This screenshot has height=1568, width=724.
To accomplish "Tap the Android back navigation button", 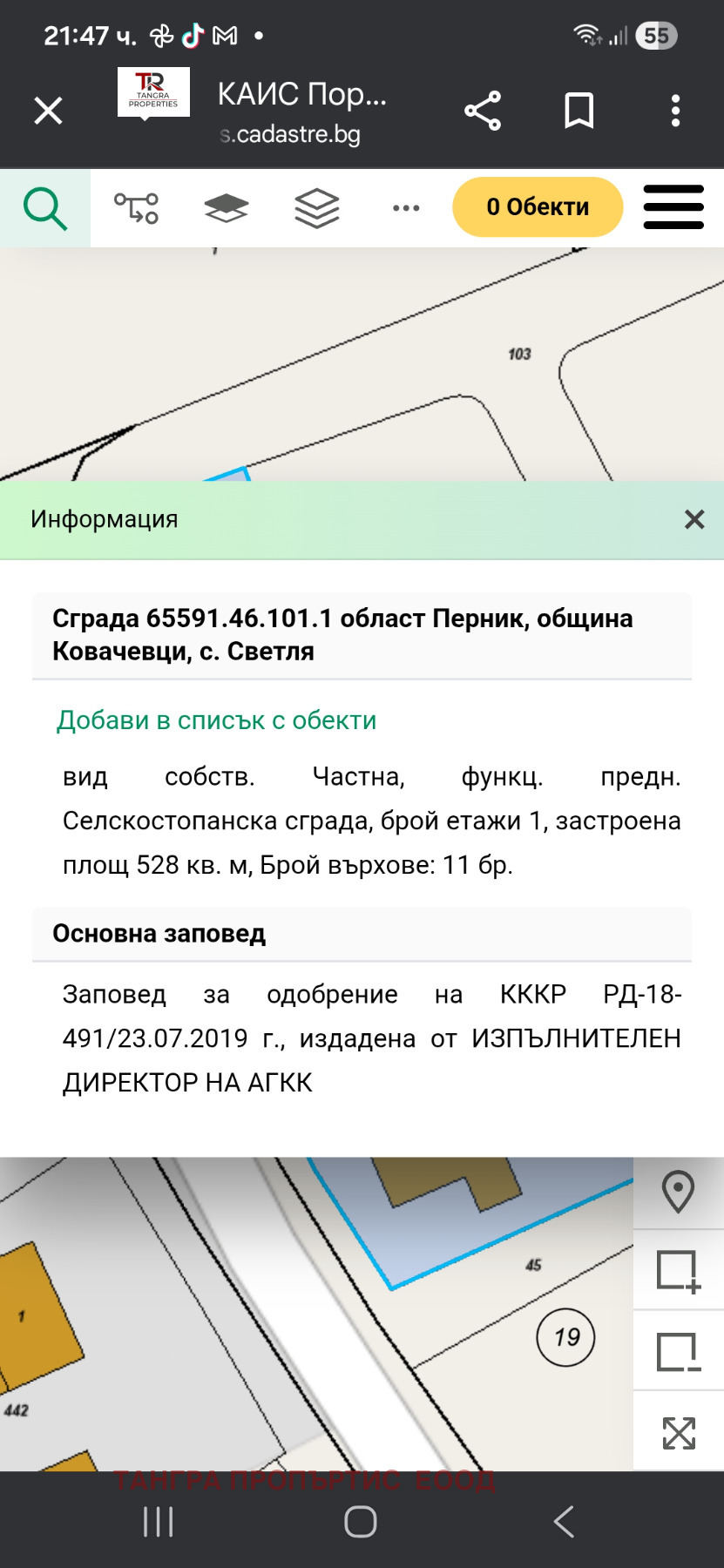I will [x=564, y=1521].
